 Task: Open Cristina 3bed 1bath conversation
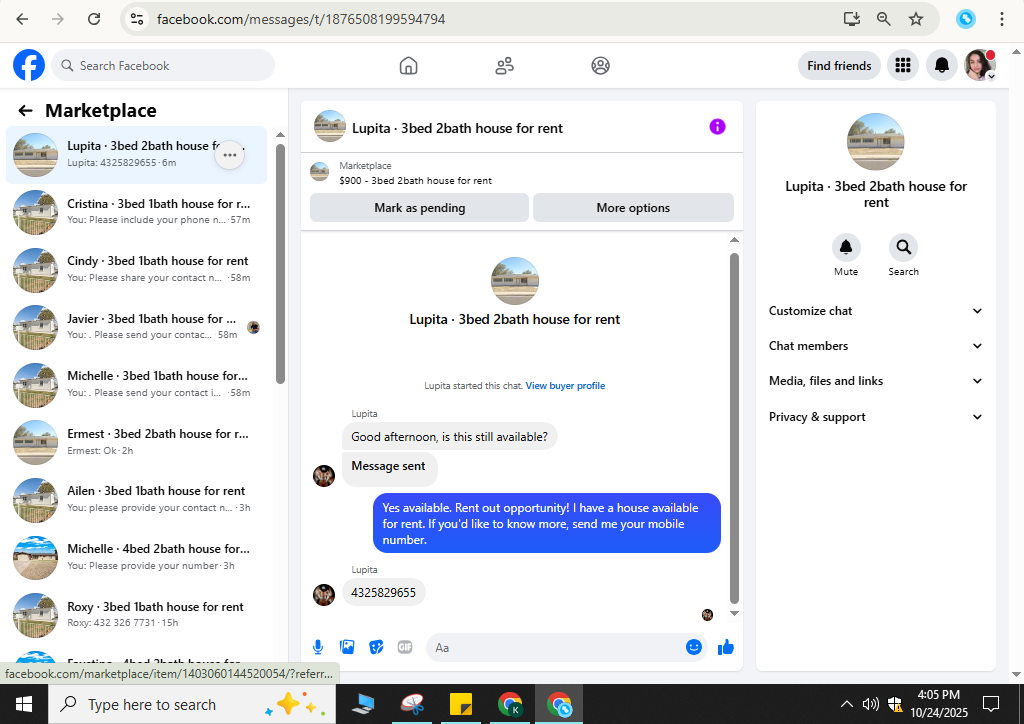[136, 212]
